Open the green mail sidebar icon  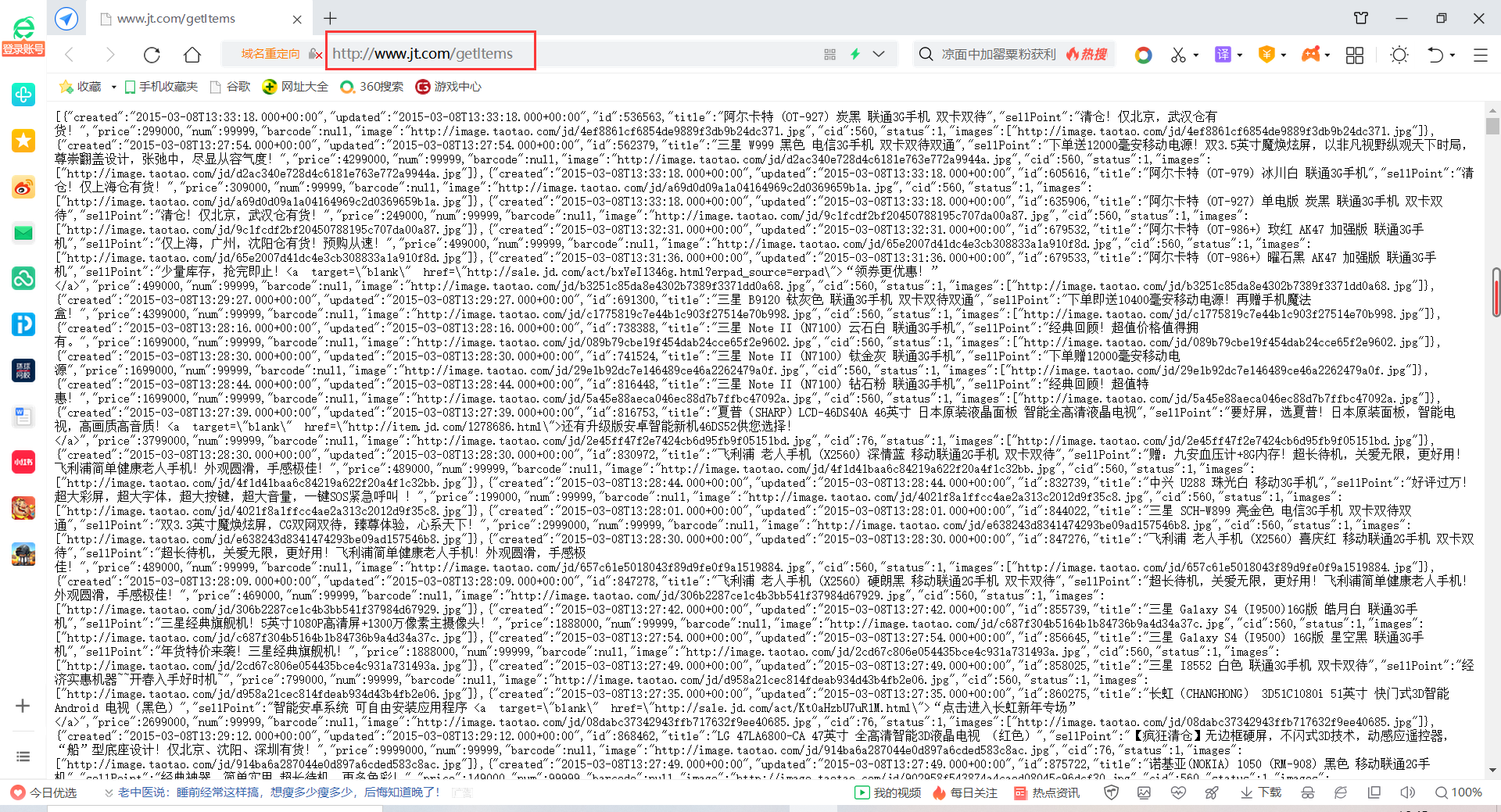point(23,233)
